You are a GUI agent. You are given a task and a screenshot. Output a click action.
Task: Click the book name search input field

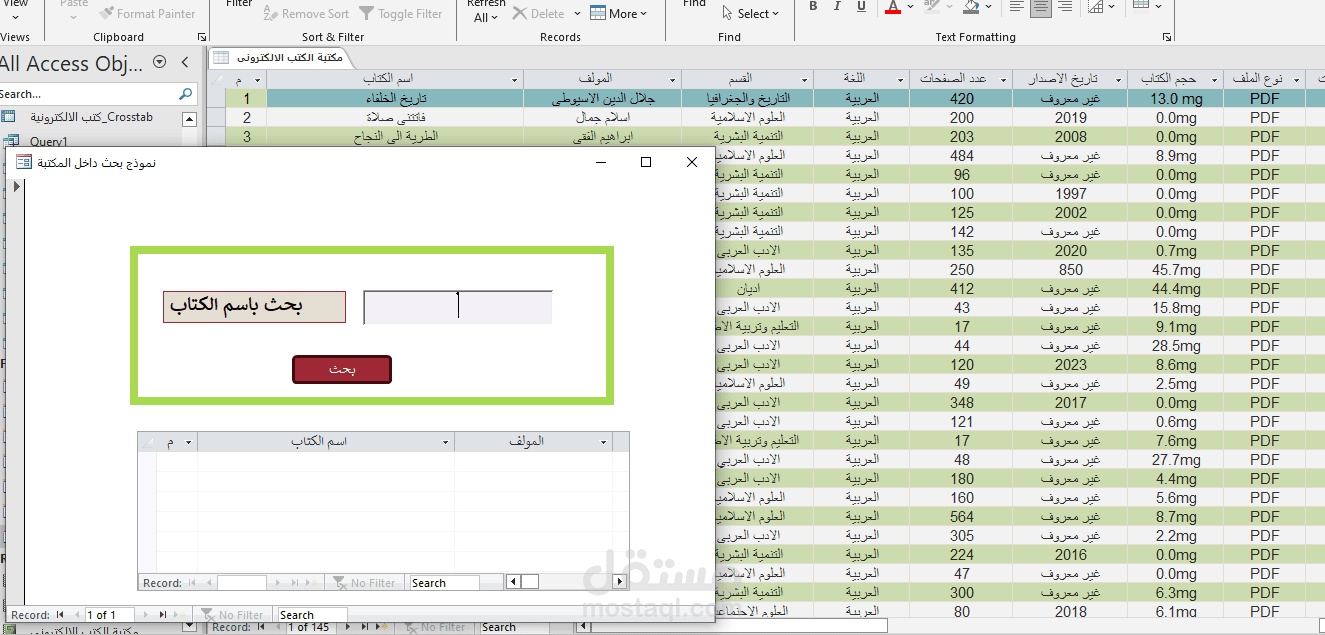click(458, 308)
